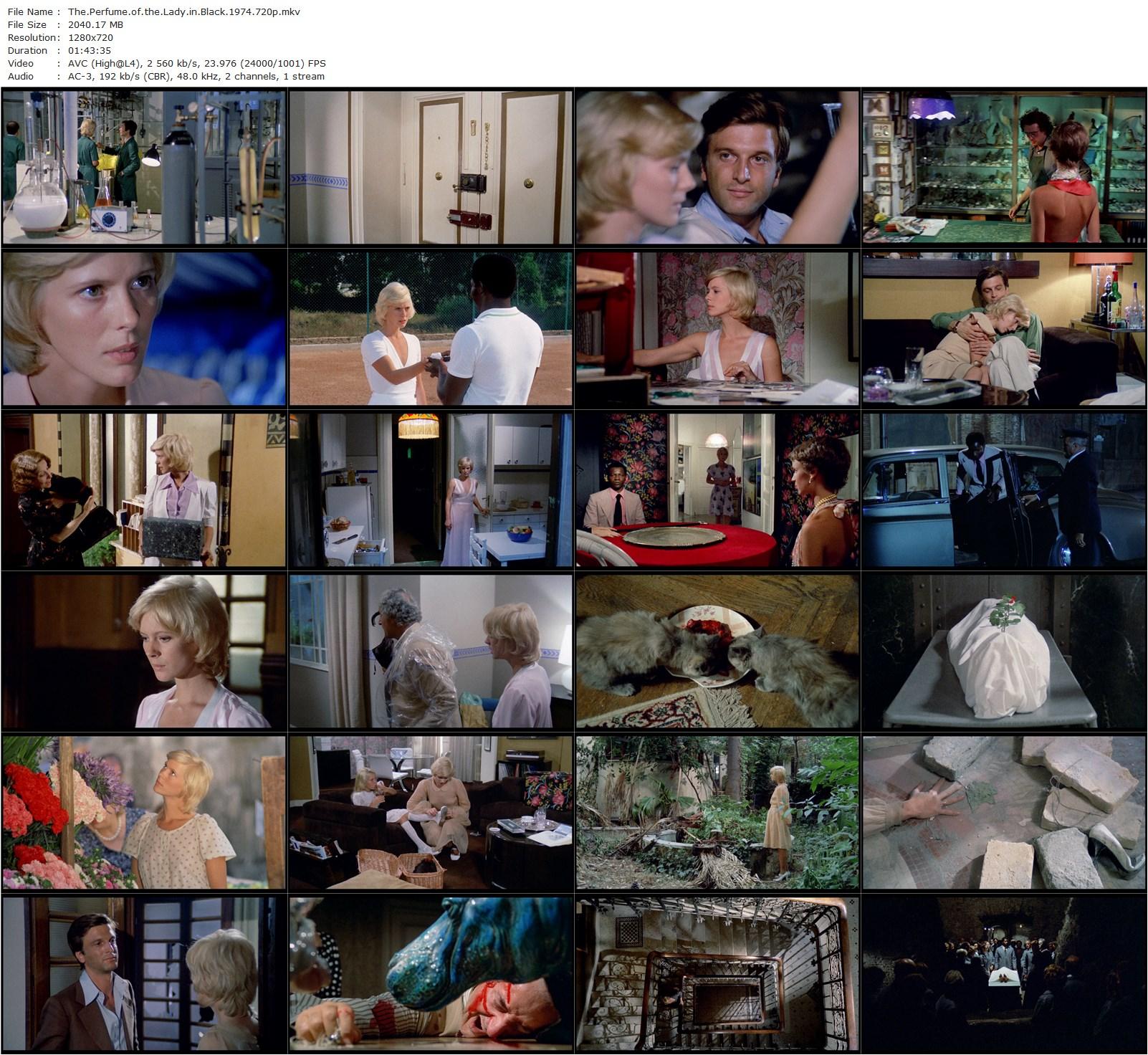1148x1055 pixels.
Task: Click the laboratory thumbnail with glass flask
Action: tap(144, 167)
